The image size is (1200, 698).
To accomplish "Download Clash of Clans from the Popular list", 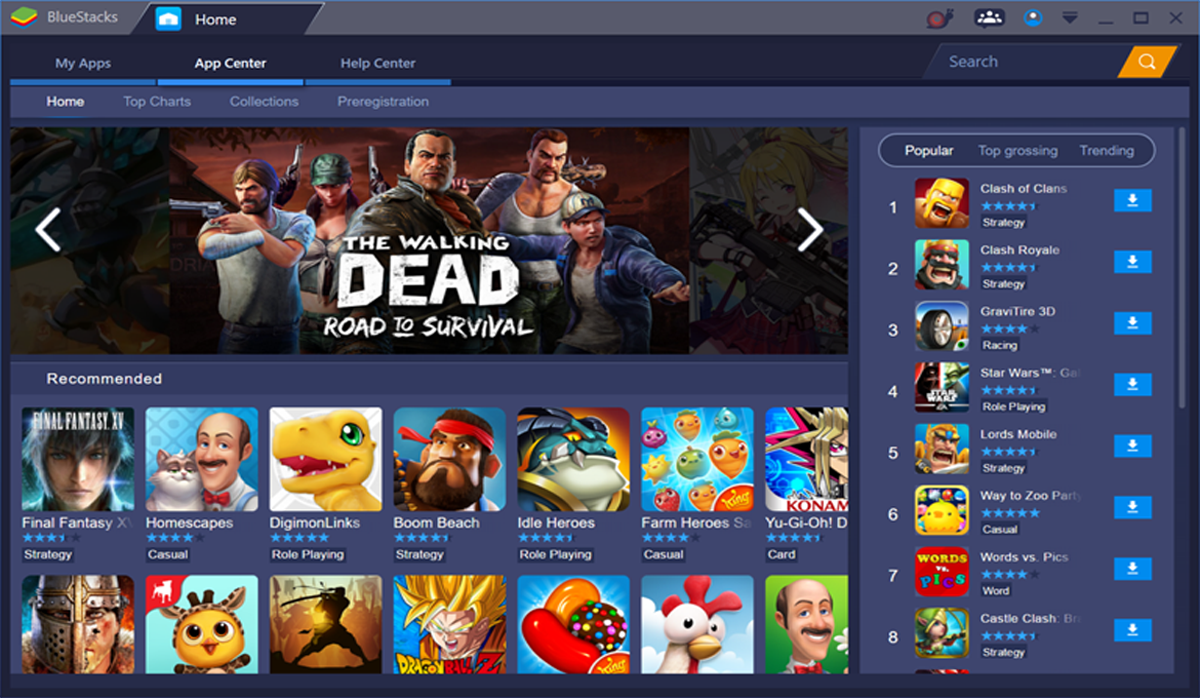I will click(1132, 200).
